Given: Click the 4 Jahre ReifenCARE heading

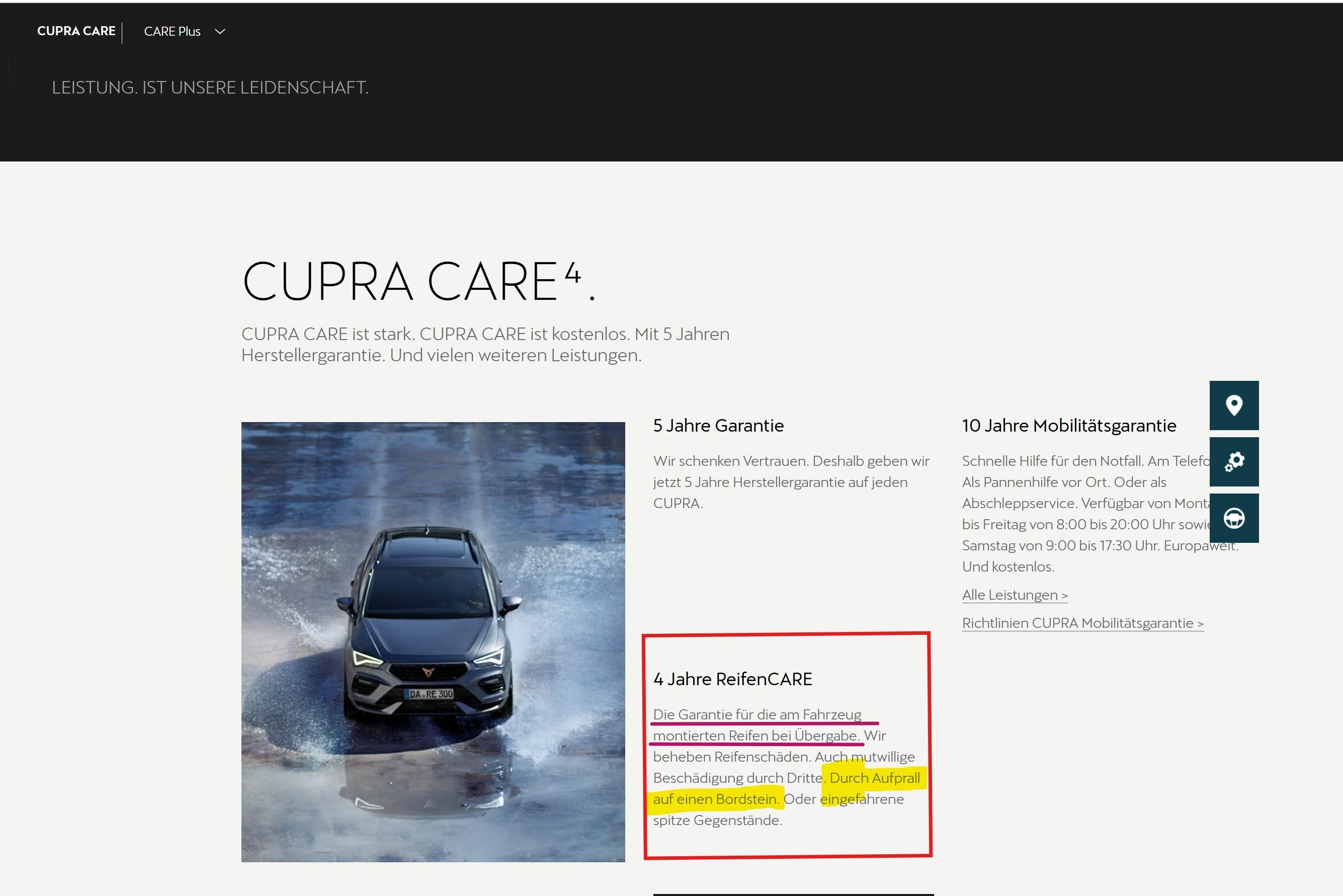Looking at the screenshot, I should 732,679.
